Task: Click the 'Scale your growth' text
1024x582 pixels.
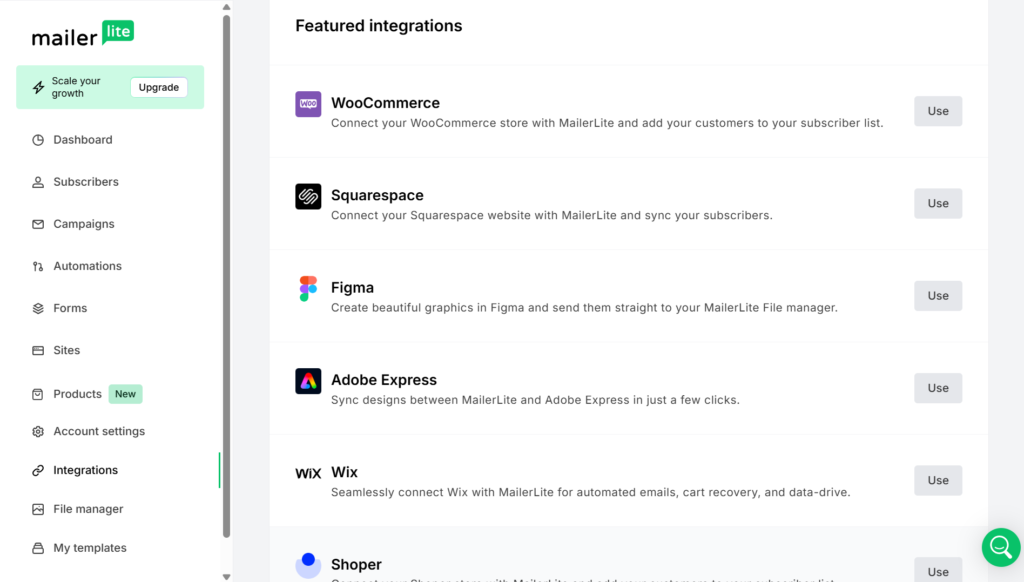Action: point(76,87)
